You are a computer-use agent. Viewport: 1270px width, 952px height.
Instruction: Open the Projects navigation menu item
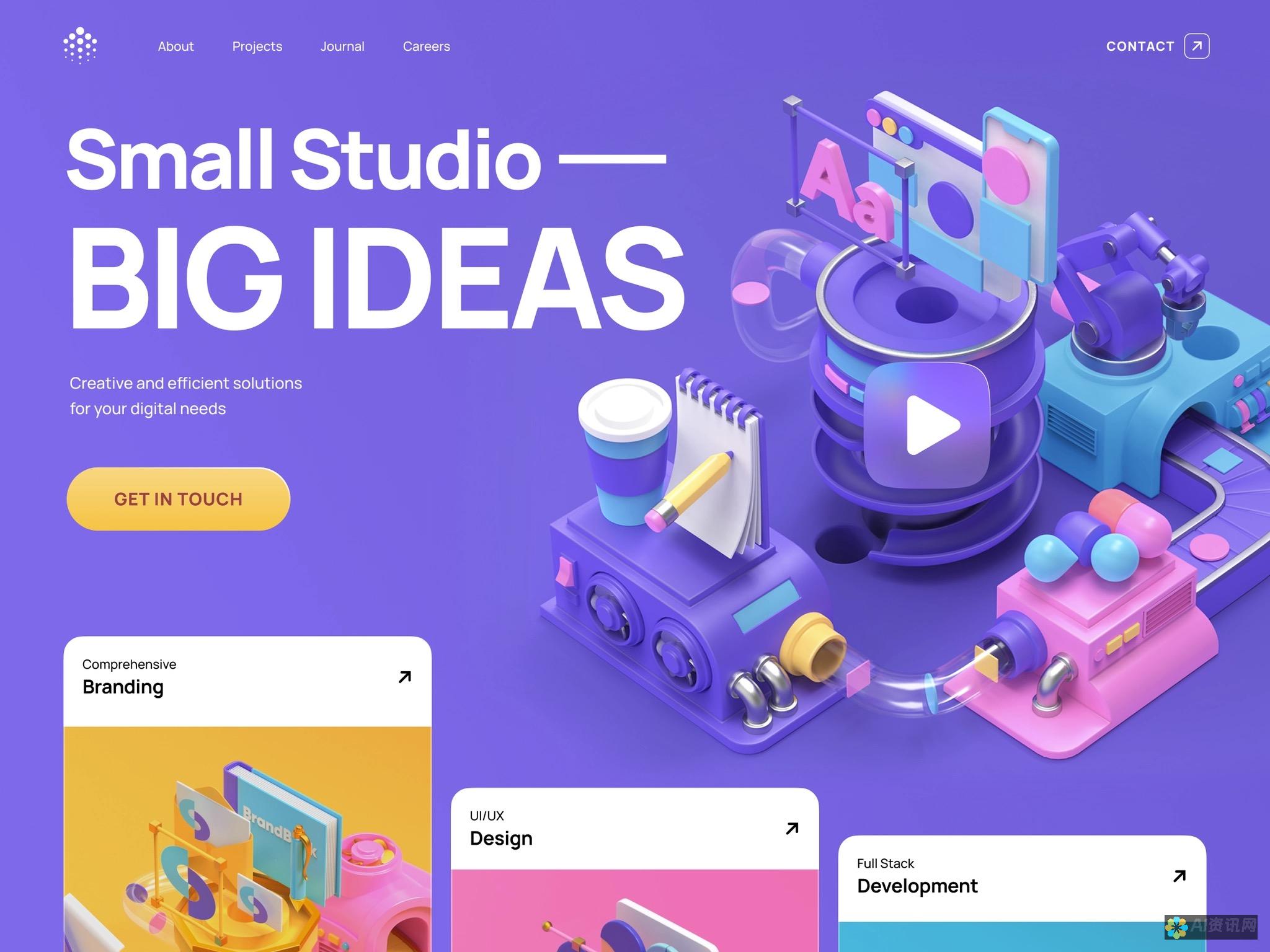point(257,46)
